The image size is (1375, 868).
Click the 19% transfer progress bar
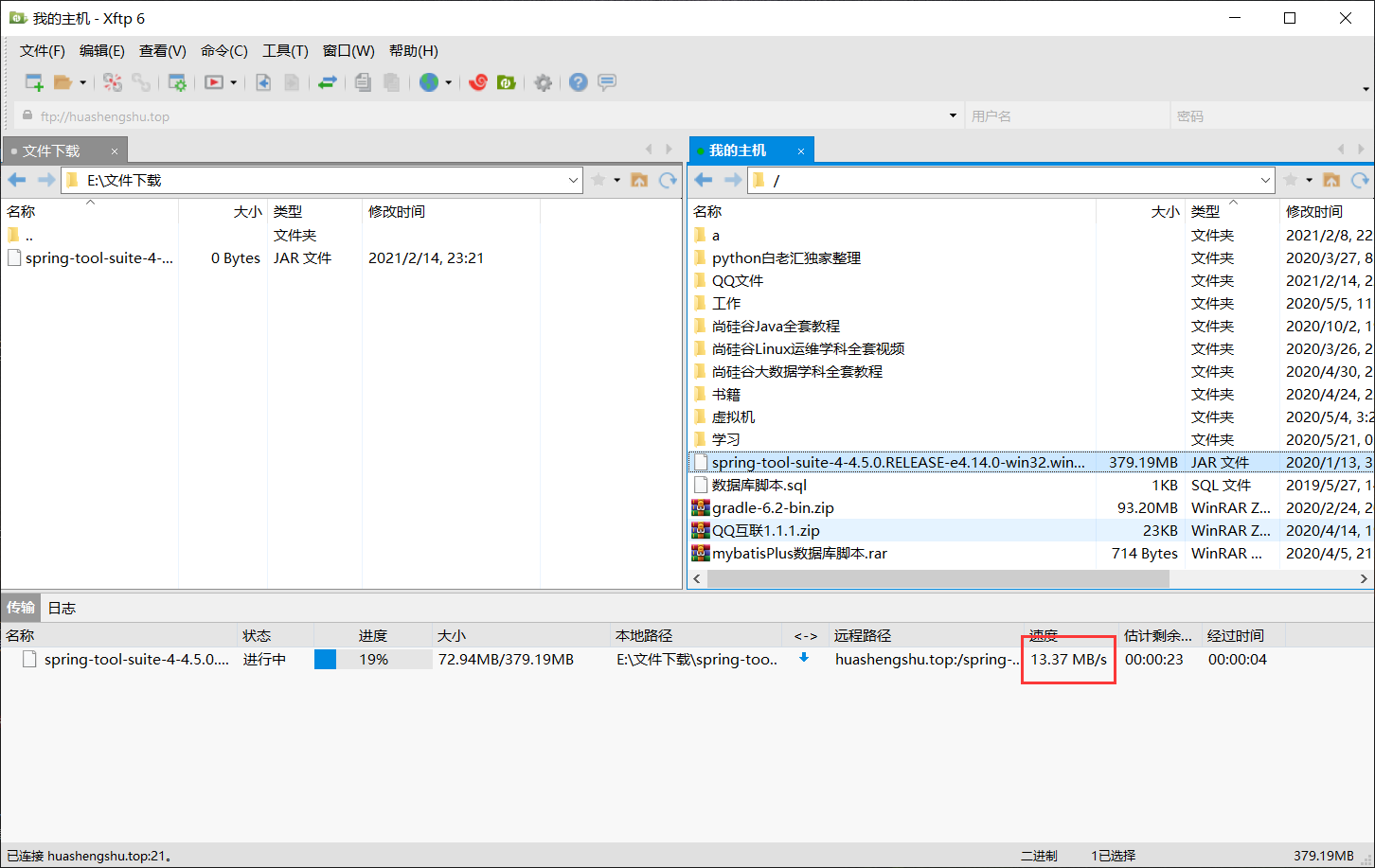tap(373, 659)
